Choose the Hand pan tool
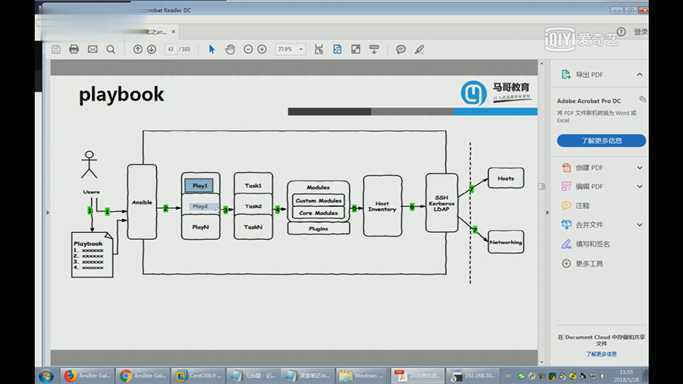Viewport: 683px width, 384px height. coord(230,49)
